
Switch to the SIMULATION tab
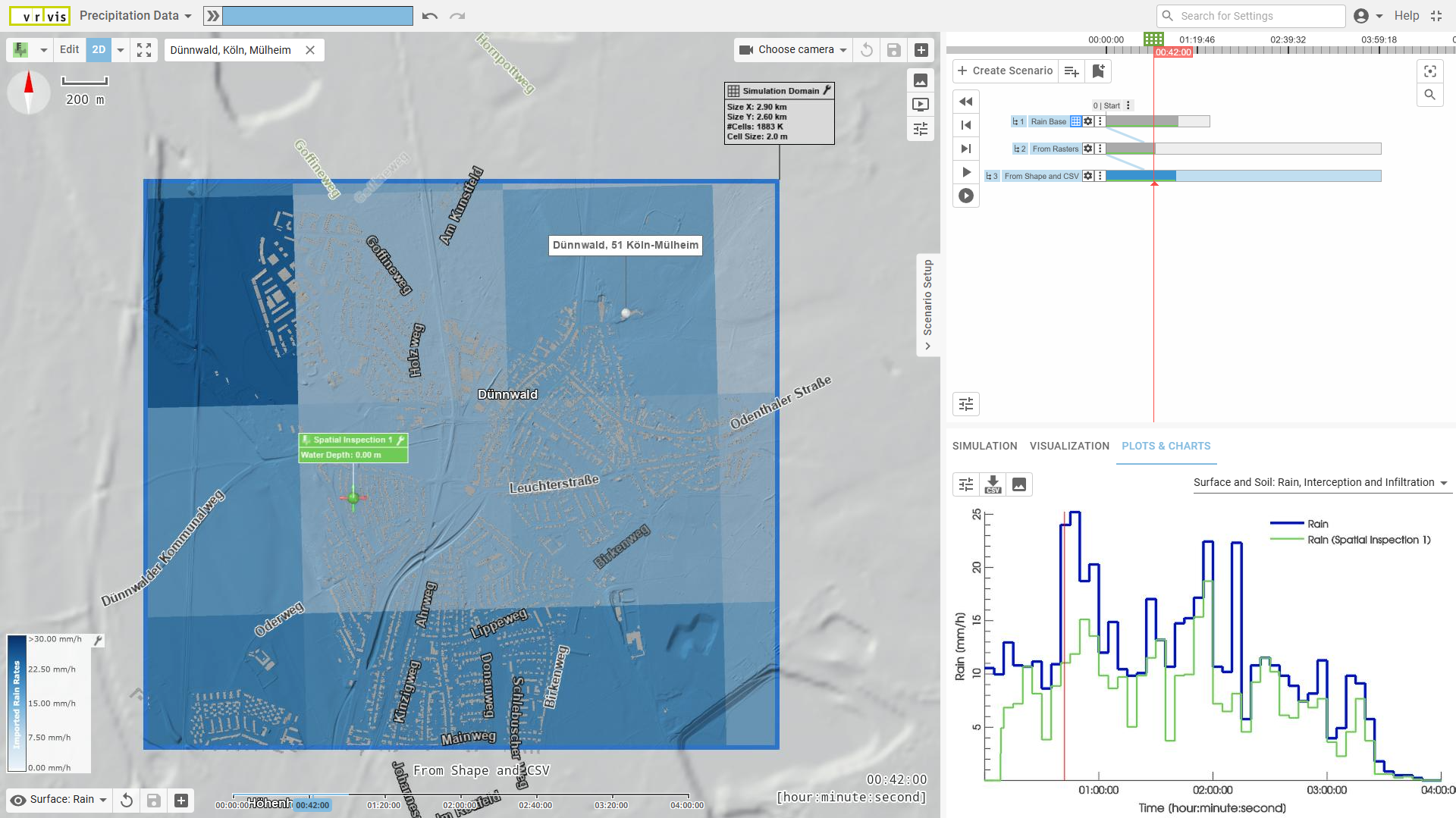984,446
